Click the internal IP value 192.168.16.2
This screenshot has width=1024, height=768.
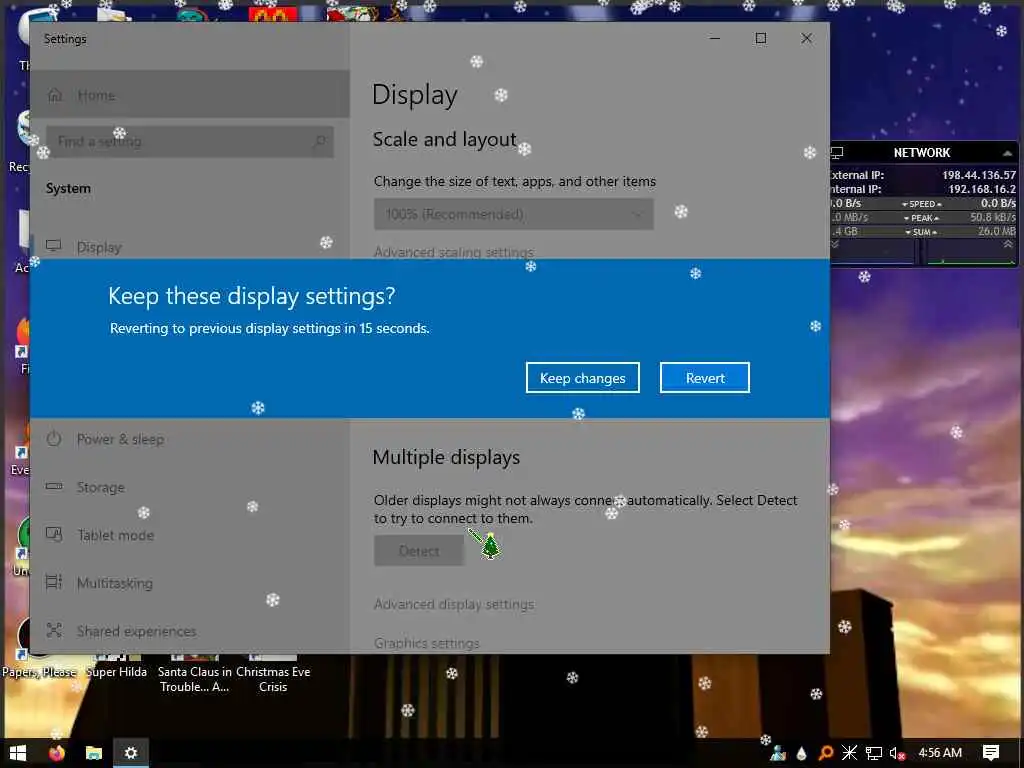coord(982,189)
